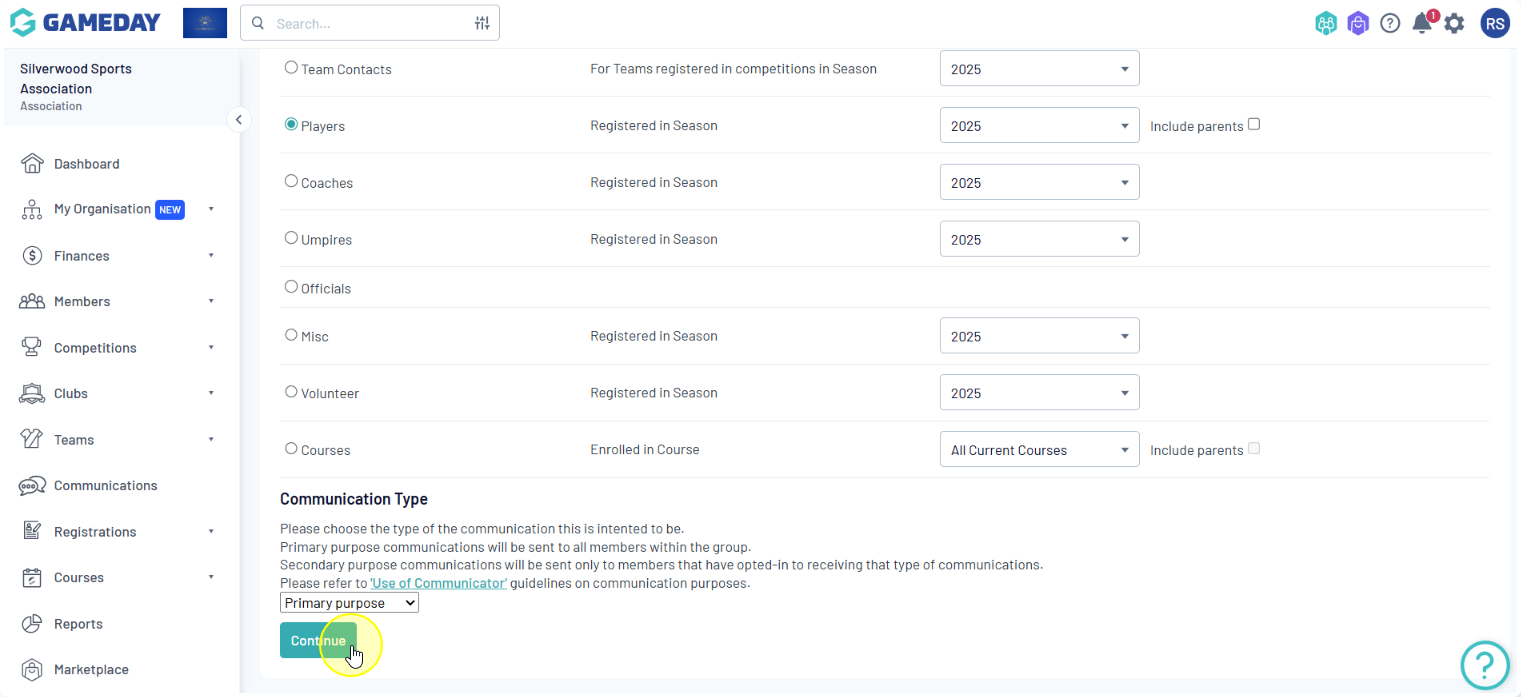Click the notifications bell icon

[1421, 23]
